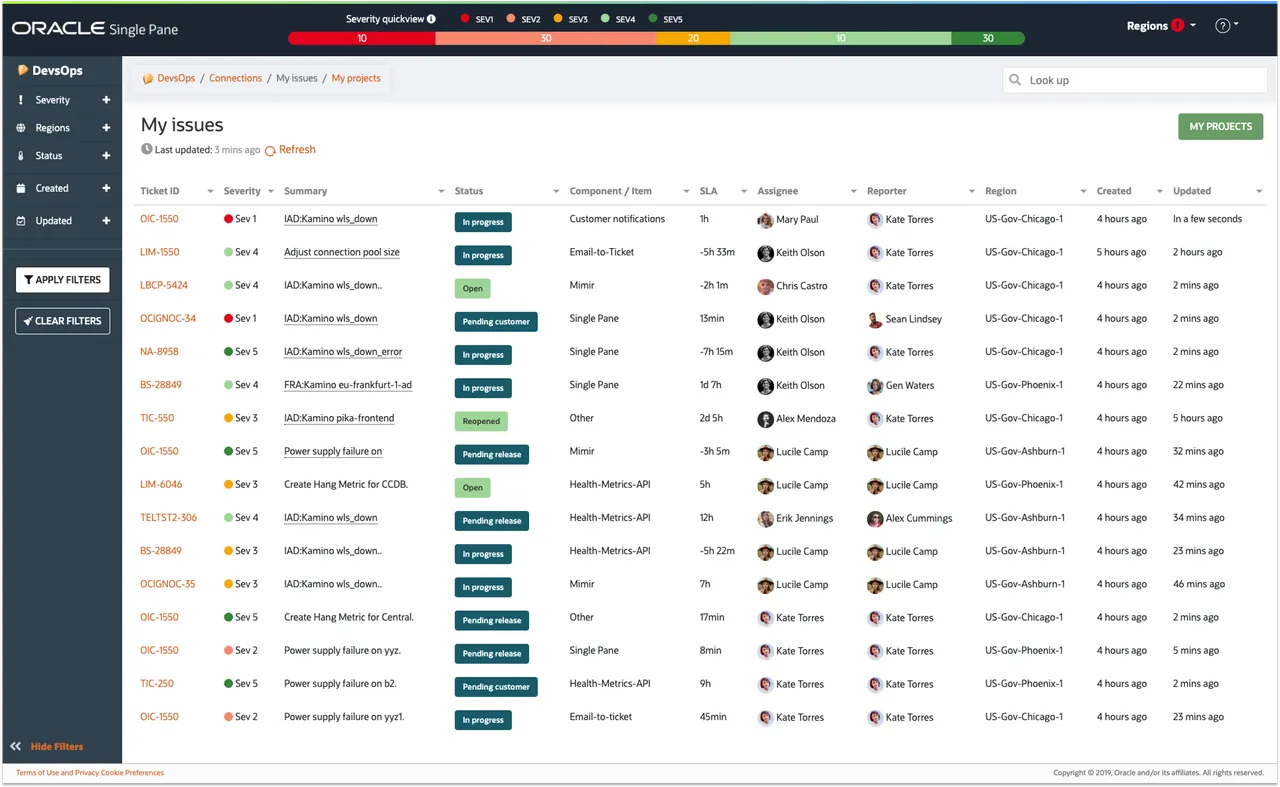
Task: Click the Updated calendar-check icon in sidebar
Action: [21, 221]
